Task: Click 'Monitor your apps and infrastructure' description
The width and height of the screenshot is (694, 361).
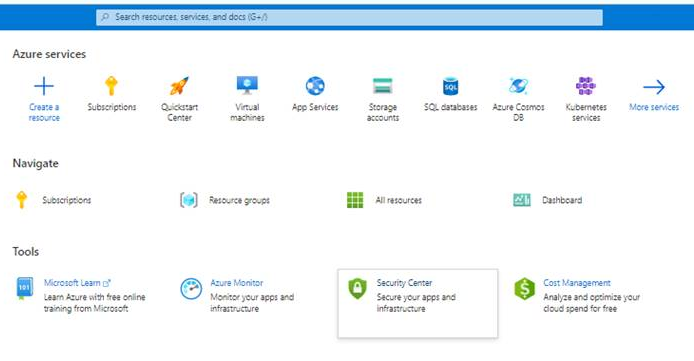Action: coord(252,303)
